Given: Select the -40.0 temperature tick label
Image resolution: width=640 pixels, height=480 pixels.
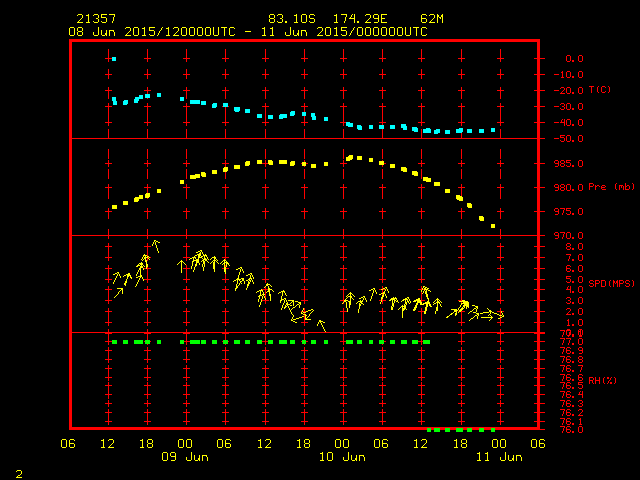Looking at the screenshot, I should point(569,123).
